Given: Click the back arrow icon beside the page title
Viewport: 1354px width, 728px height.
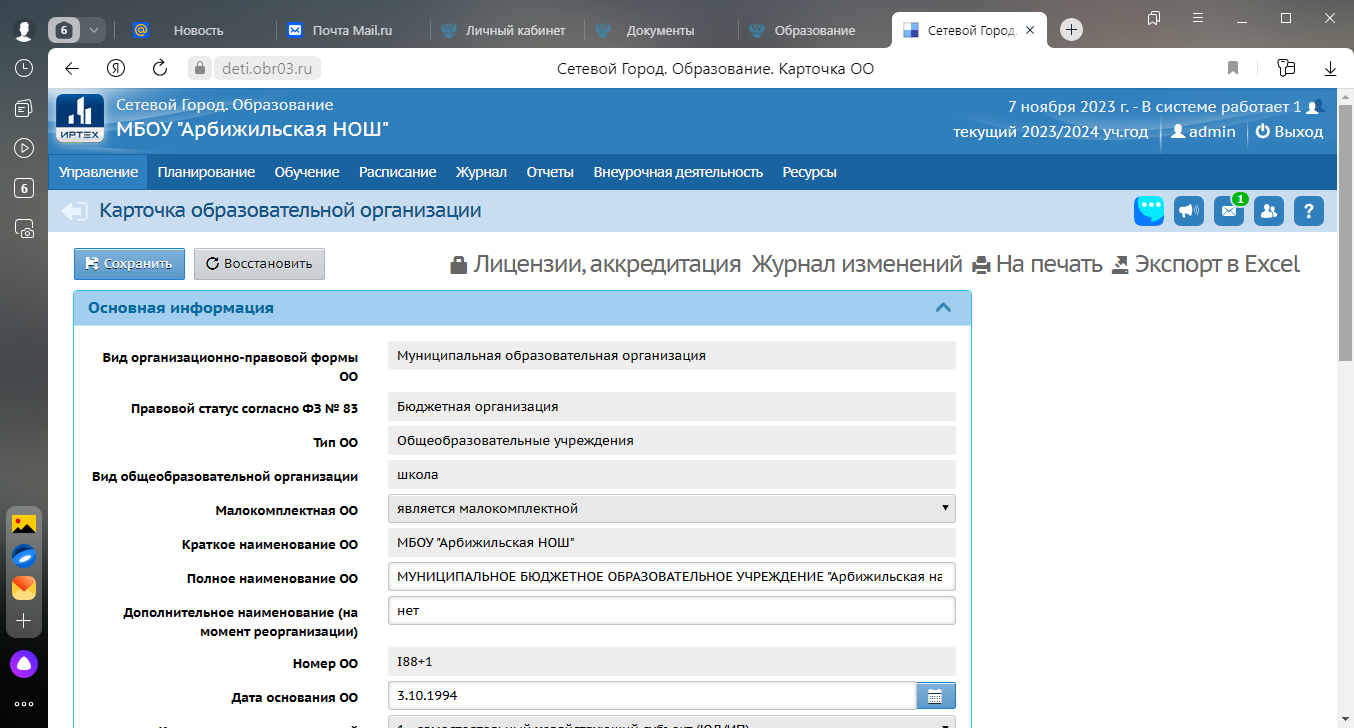Looking at the screenshot, I should pyautogui.click(x=74, y=211).
